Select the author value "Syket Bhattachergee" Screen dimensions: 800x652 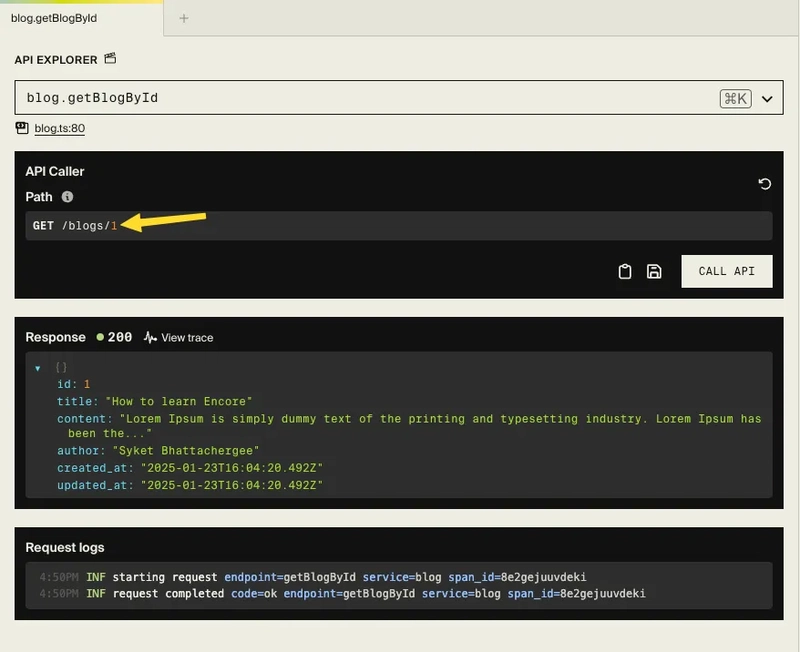(x=186, y=451)
